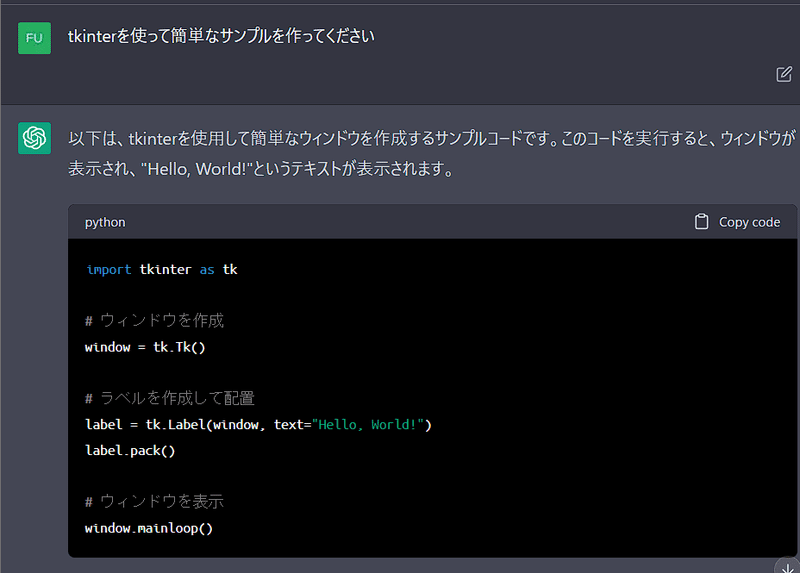Click the python language label

pos(105,222)
